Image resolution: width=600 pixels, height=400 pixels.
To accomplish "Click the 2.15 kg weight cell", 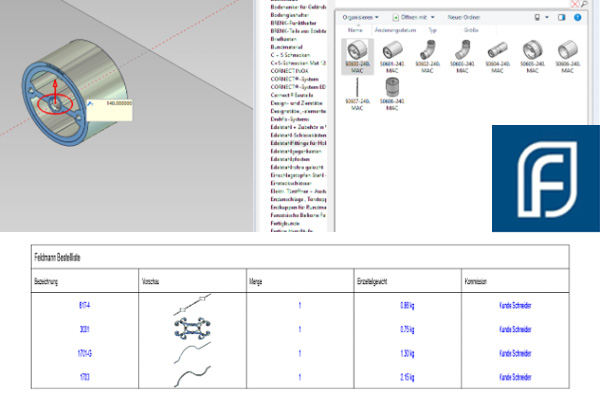I will point(407,377).
